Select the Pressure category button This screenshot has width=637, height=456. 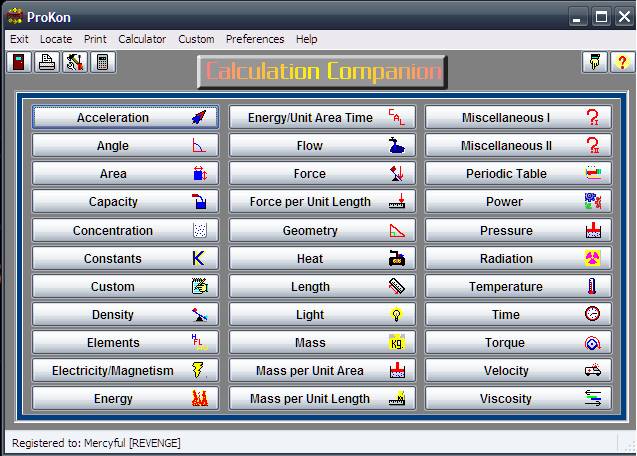tap(518, 230)
